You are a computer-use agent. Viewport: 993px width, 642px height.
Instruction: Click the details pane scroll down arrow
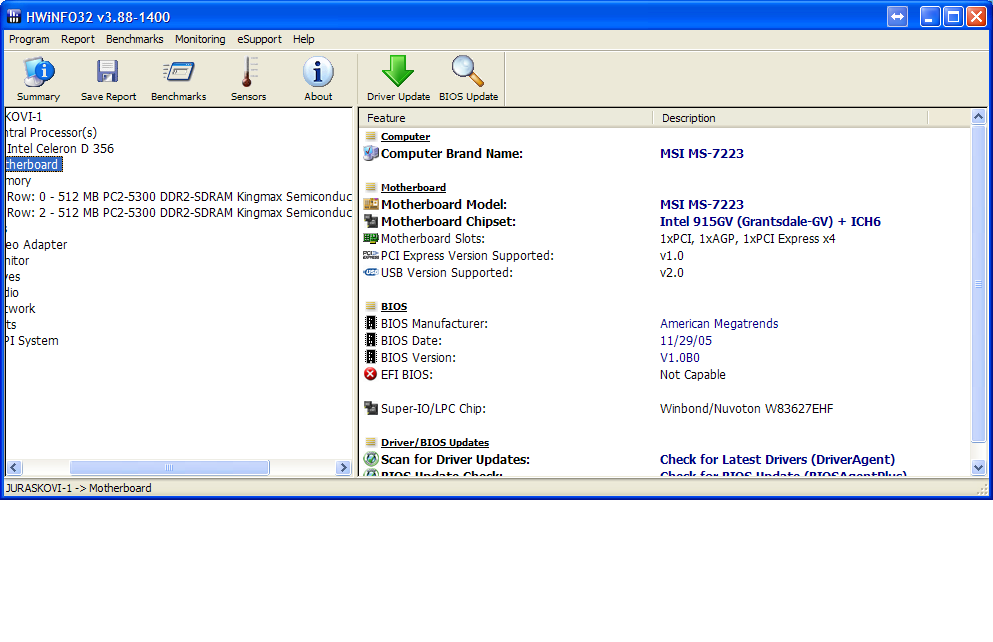(x=978, y=467)
